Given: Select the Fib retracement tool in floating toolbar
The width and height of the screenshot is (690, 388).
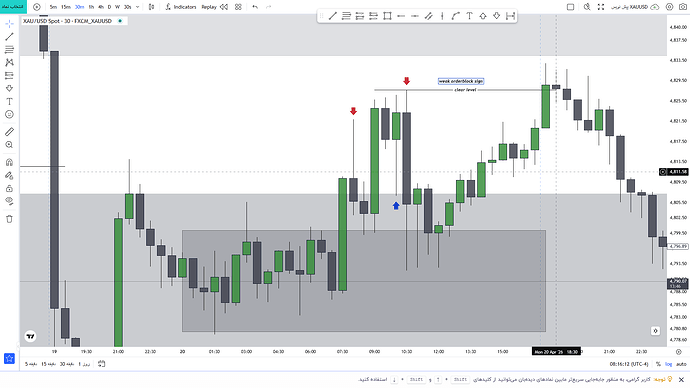Looking at the screenshot, I should (x=346, y=16).
